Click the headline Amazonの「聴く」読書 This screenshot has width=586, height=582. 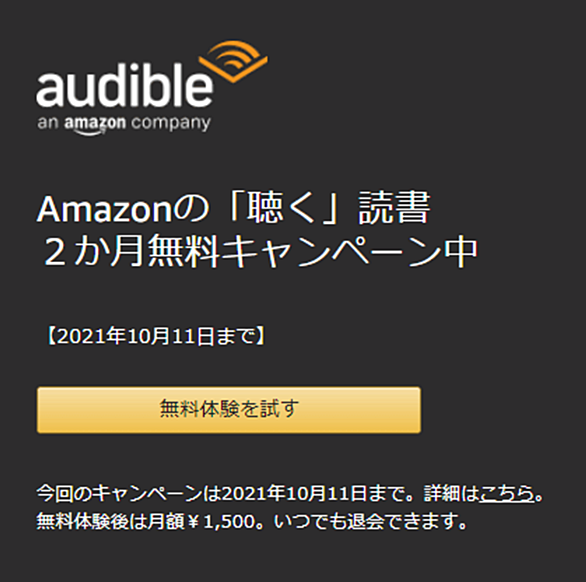233,208
